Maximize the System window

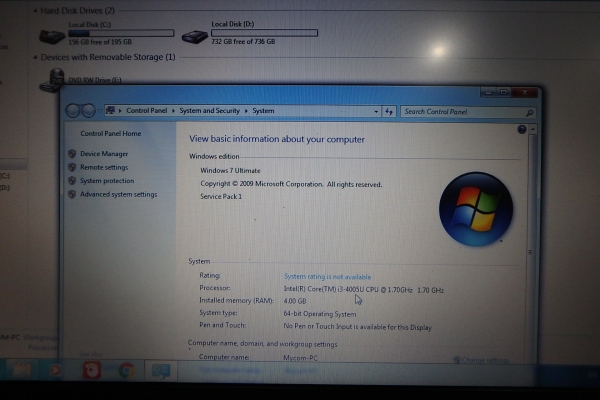pos(504,92)
